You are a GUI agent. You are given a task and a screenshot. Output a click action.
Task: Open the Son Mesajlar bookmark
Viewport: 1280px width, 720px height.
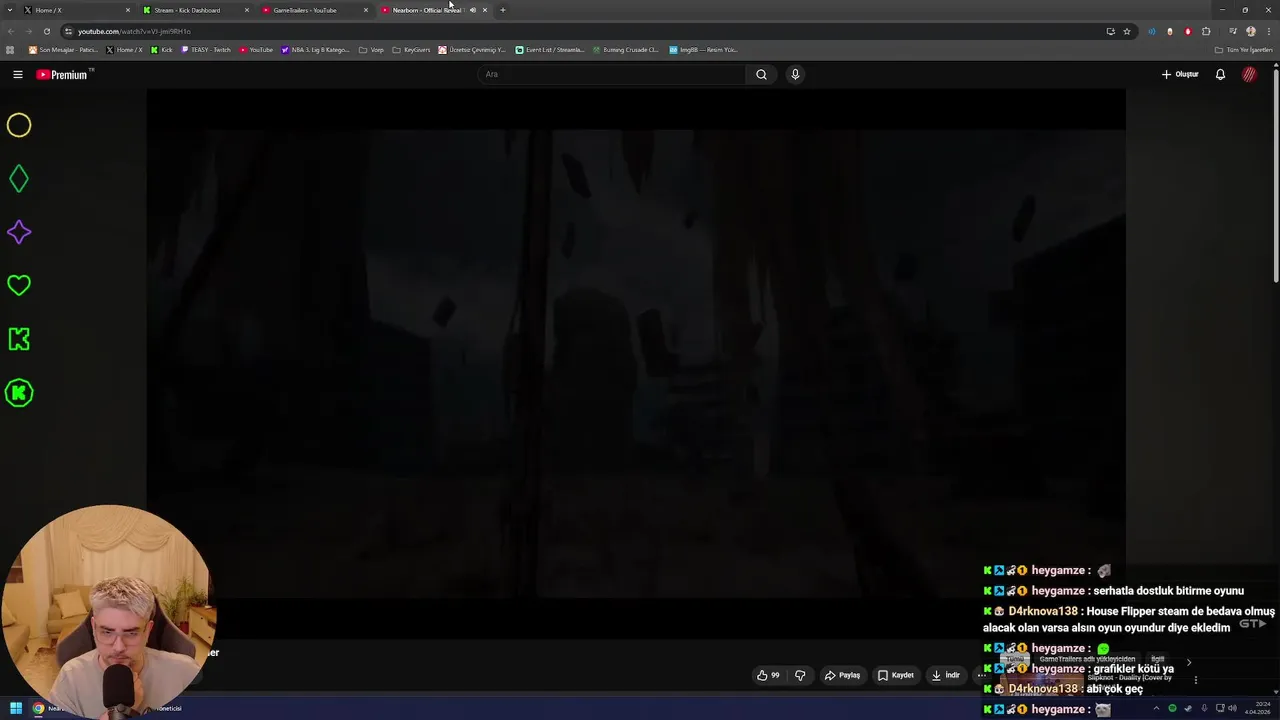63,49
